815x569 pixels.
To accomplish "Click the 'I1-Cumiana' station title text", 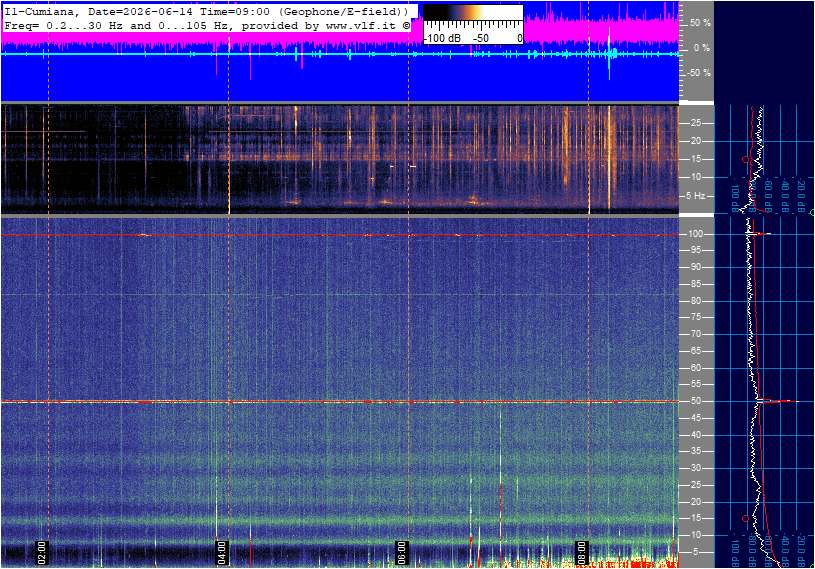I will (x=39, y=11).
